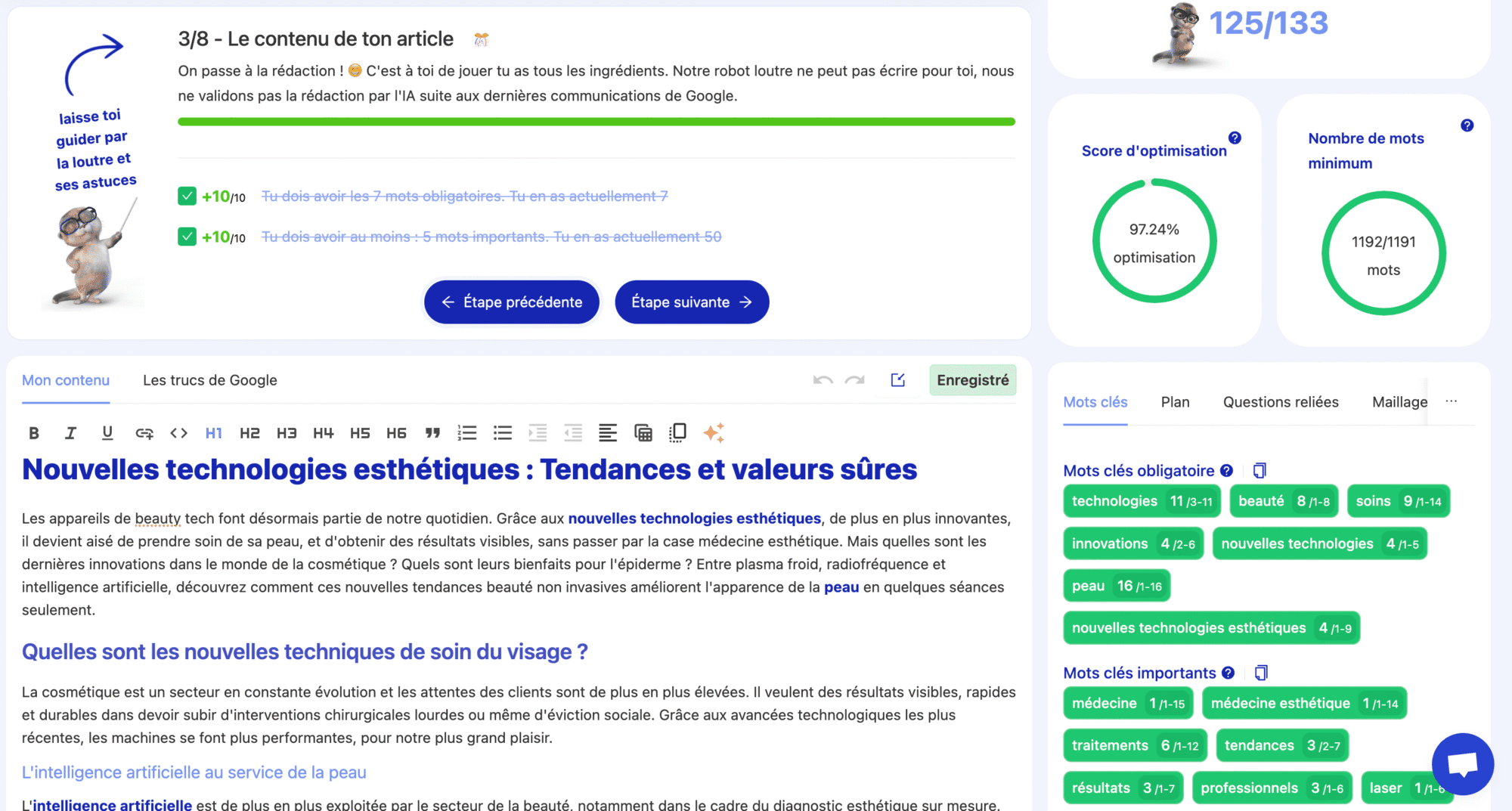This screenshot has width=1512, height=811.
Task: Open the chat support bubble
Action: [1463, 764]
